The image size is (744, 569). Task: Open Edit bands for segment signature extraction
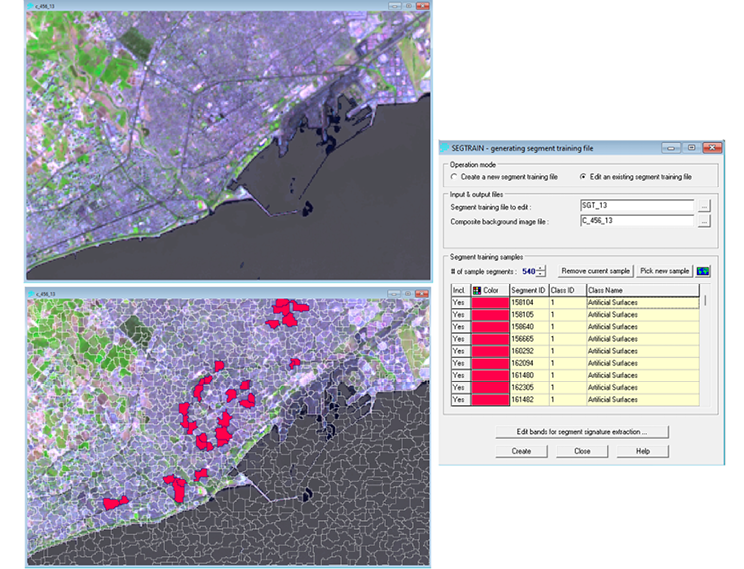pyautogui.click(x=582, y=432)
